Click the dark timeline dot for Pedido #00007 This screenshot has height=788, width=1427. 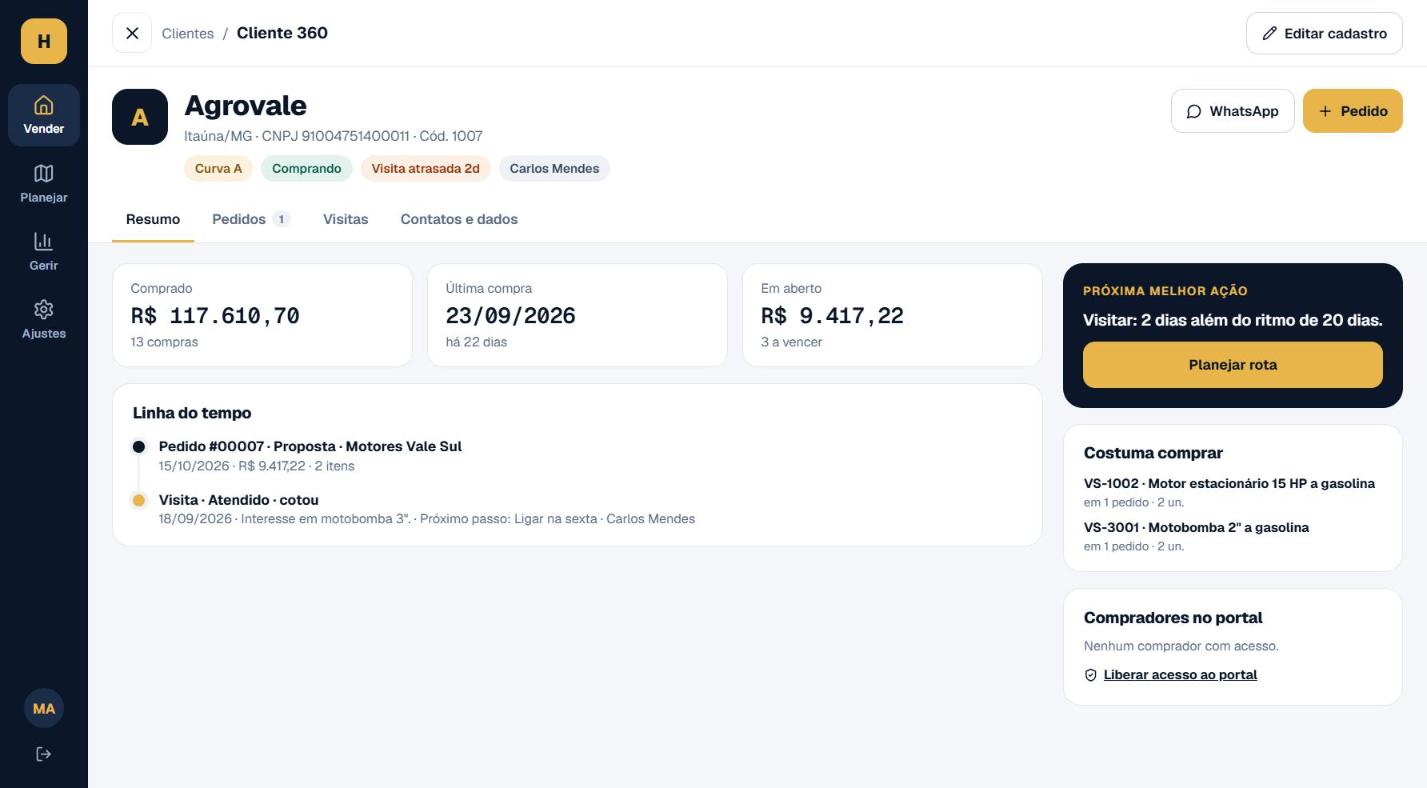(x=139, y=447)
